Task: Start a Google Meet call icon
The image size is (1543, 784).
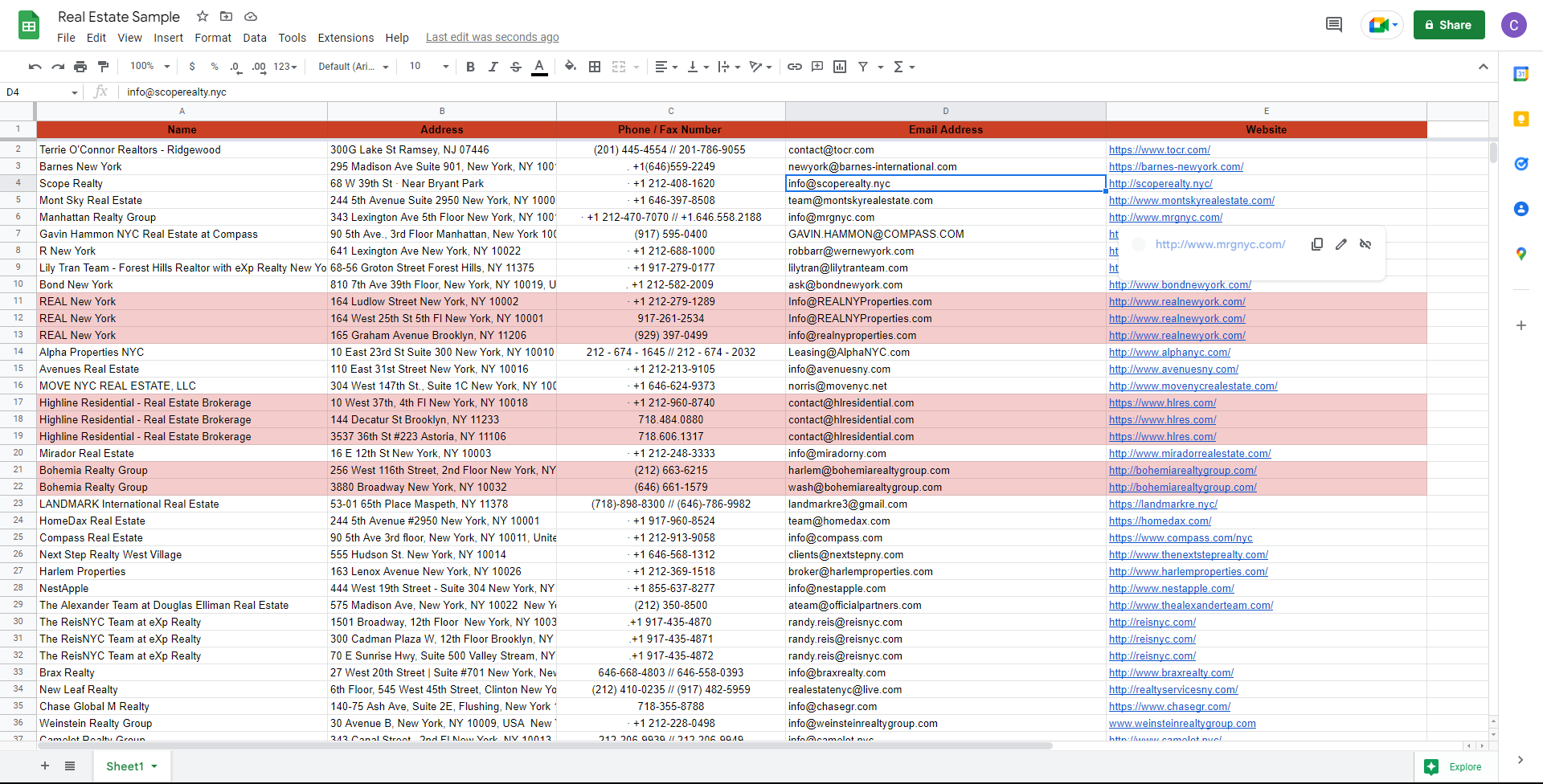Action: tap(1382, 25)
